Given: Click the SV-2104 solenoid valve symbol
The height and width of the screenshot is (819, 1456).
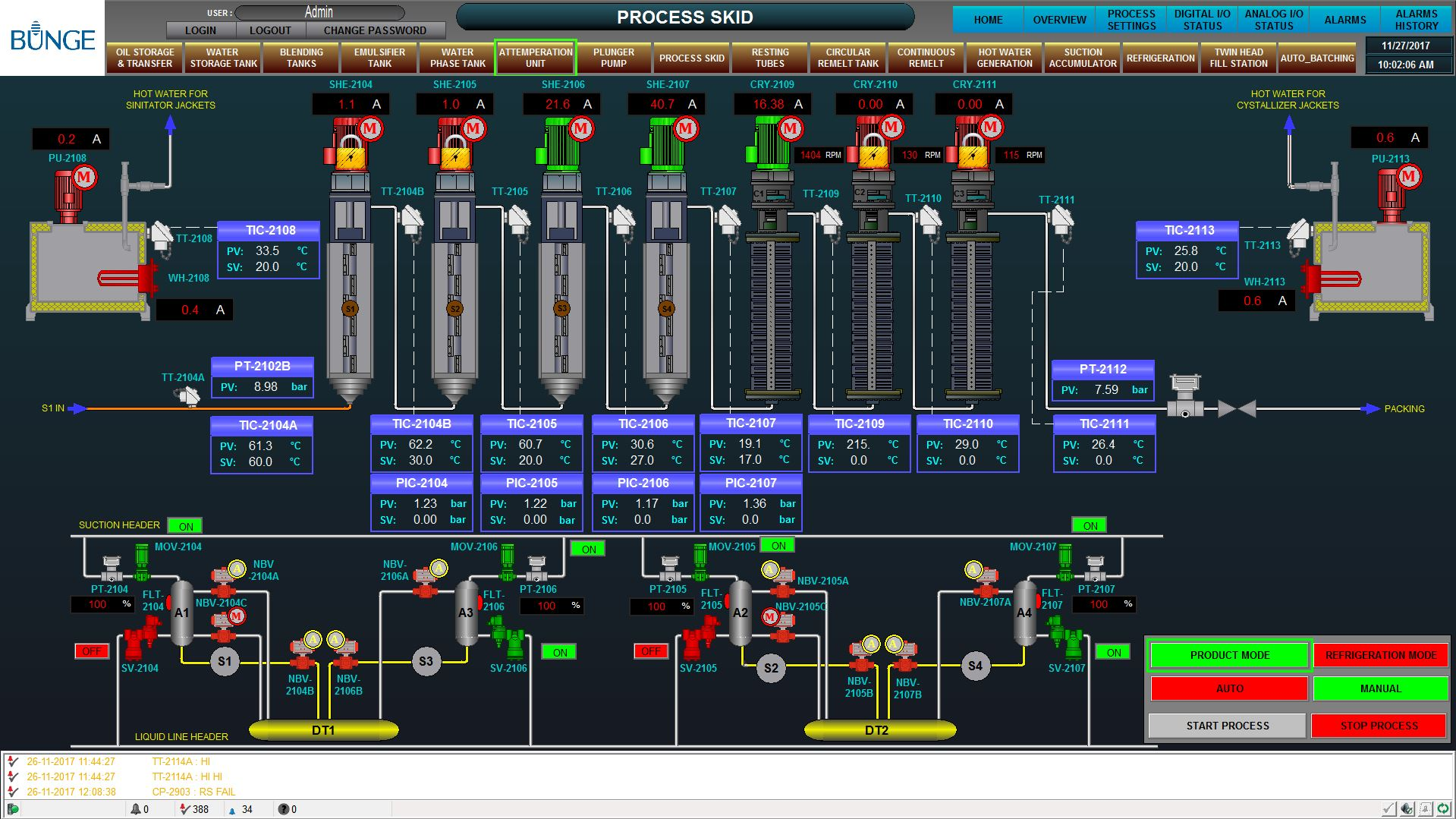Looking at the screenshot, I should point(139,639).
